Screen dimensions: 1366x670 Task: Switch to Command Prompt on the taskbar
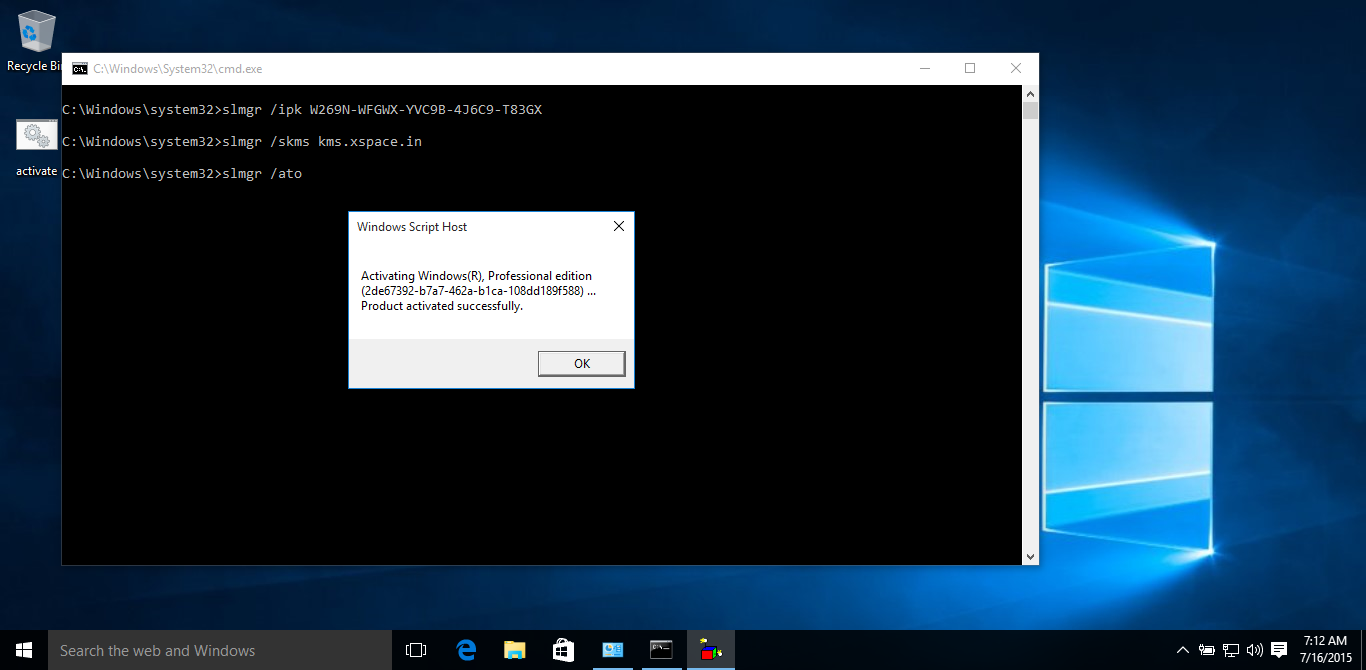[x=661, y=650]
